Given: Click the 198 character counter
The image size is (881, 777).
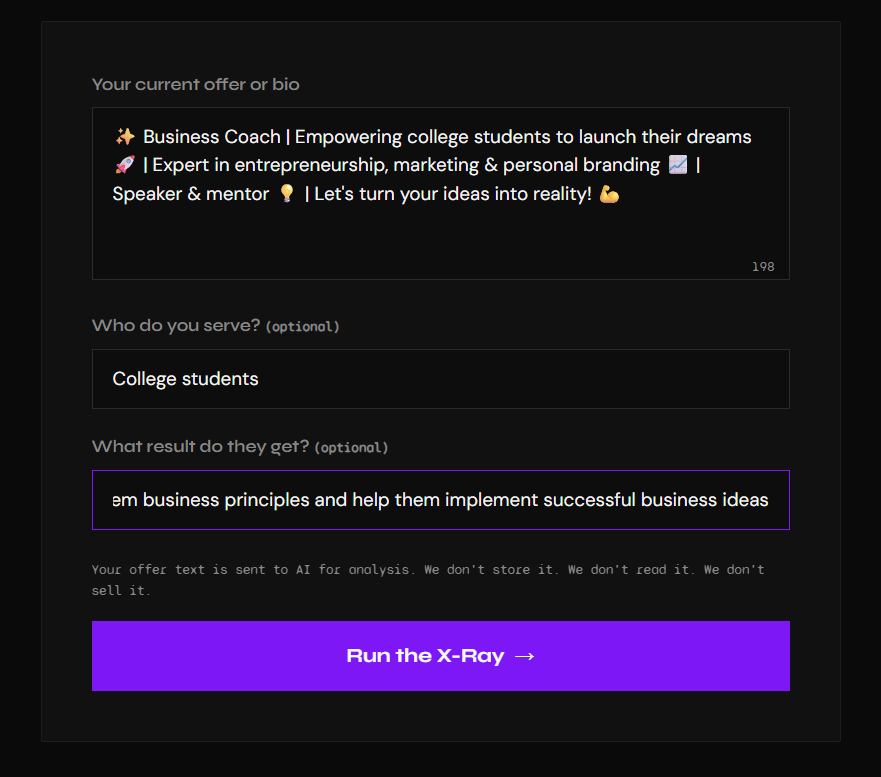Looking at the screenshot, I should click(x=763, y=266).
